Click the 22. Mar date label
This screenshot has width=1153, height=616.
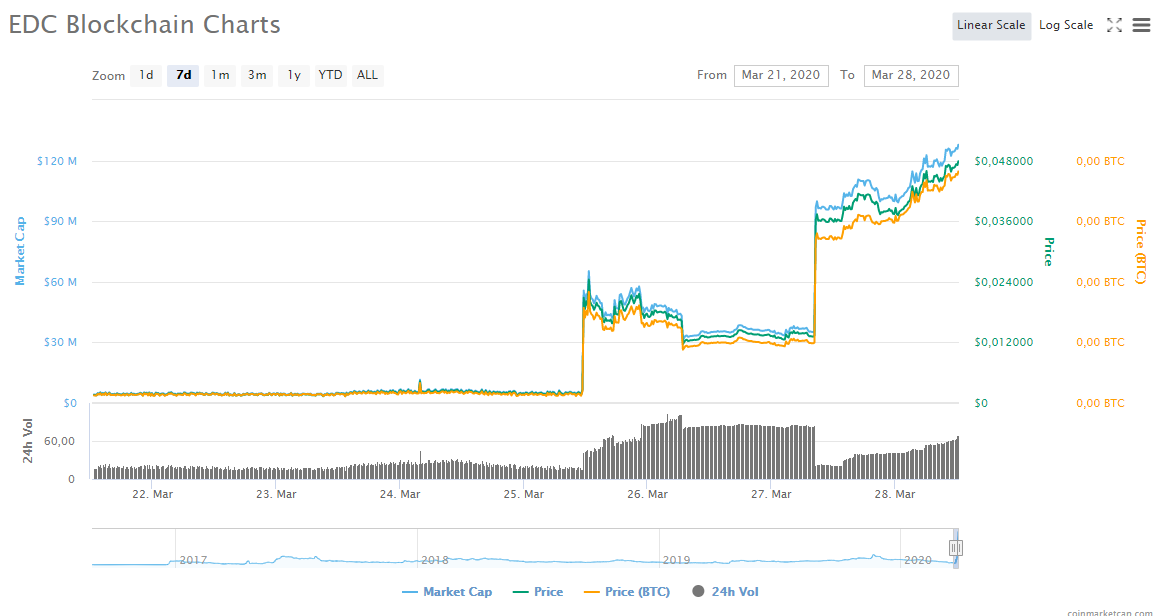click(152, 494)
